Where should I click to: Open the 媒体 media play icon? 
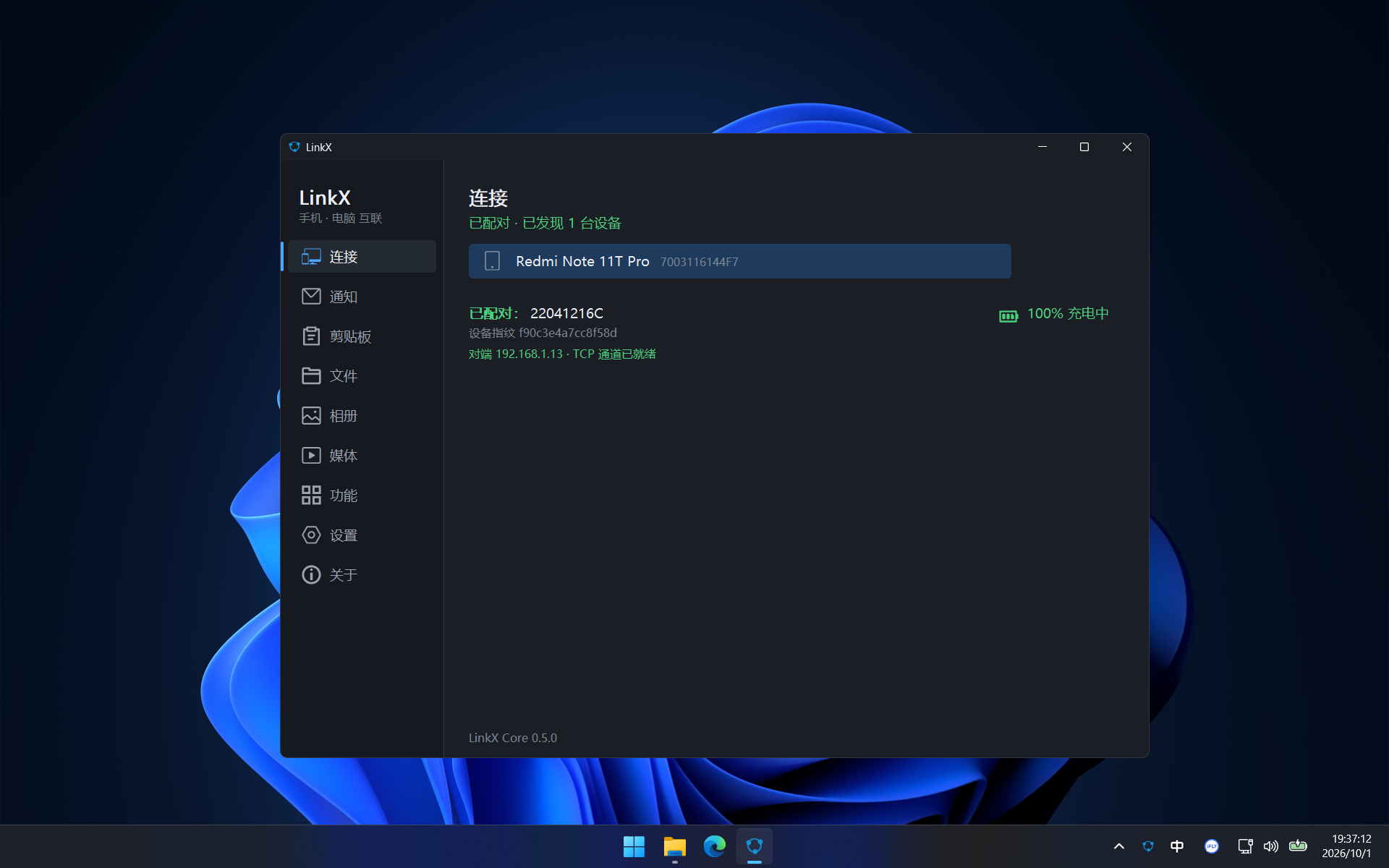point(311,456)
